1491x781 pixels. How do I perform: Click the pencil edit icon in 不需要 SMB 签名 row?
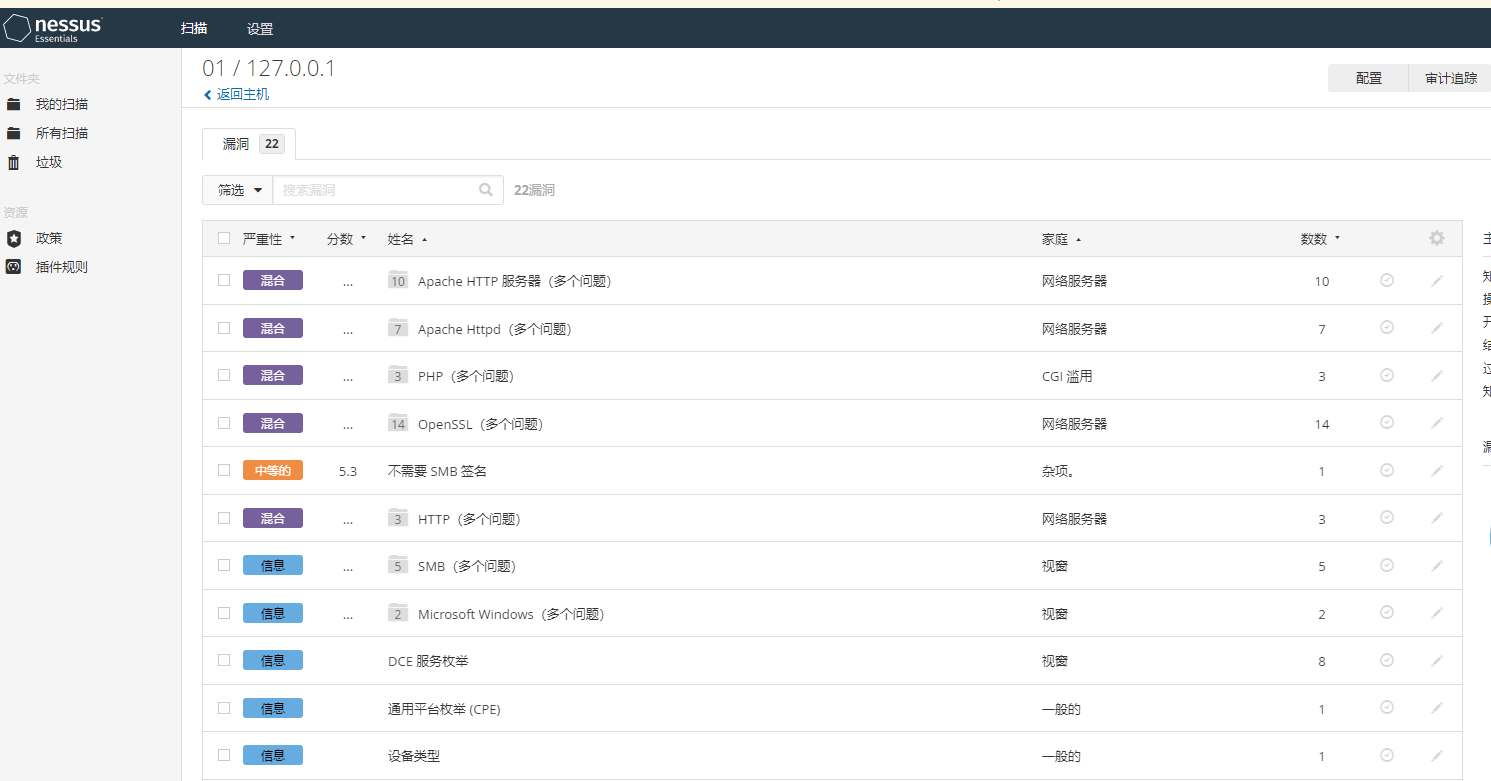tap(1437, 471)
